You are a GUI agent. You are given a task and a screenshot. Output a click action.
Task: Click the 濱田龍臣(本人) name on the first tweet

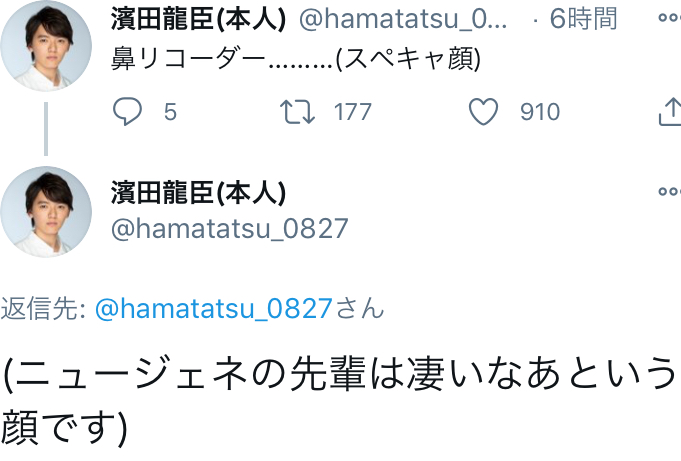point(198,19)
